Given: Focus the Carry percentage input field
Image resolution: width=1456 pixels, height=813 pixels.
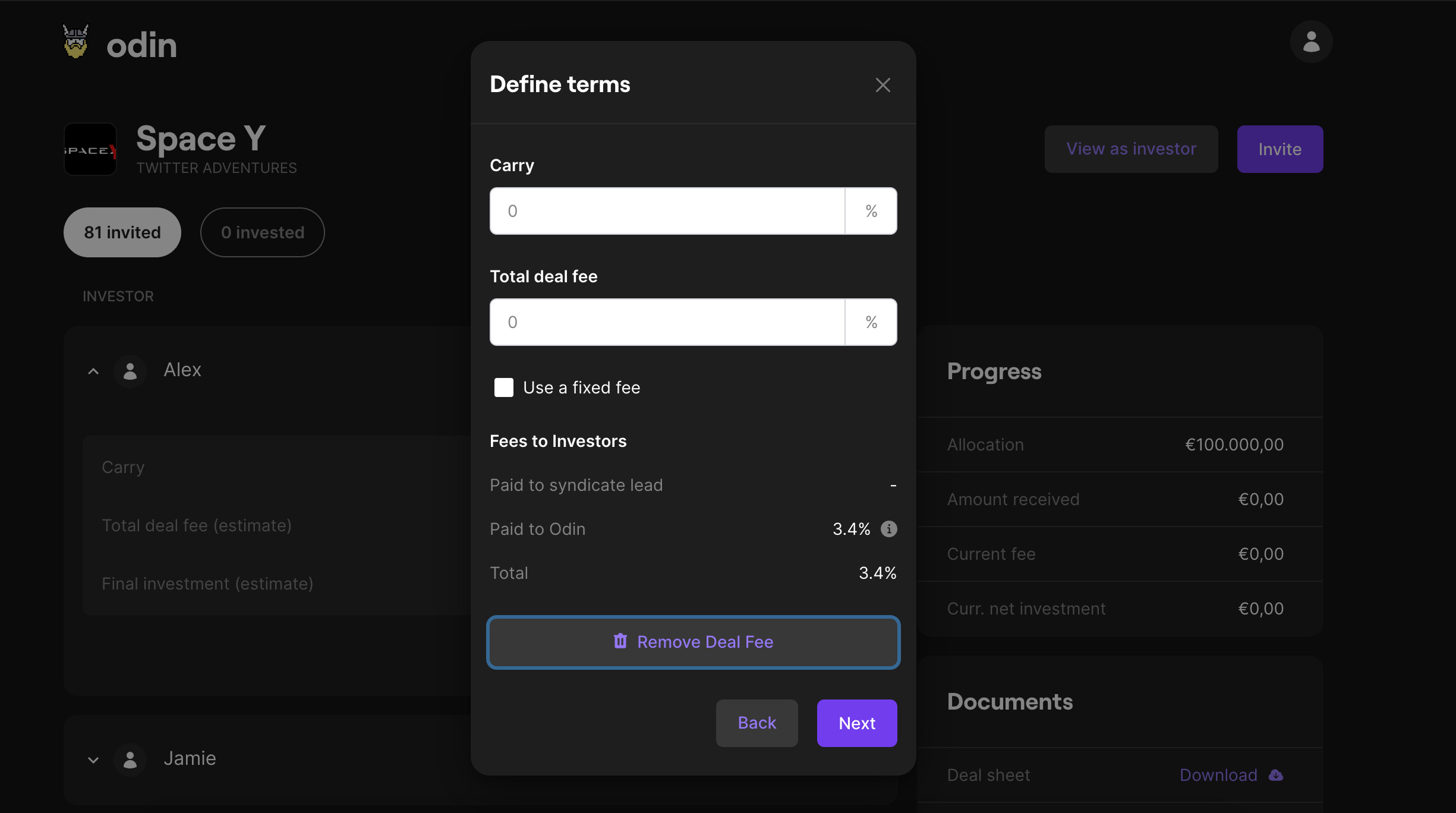Looking at the screenshot, I should pyautogui.click(x=667, y=211).
